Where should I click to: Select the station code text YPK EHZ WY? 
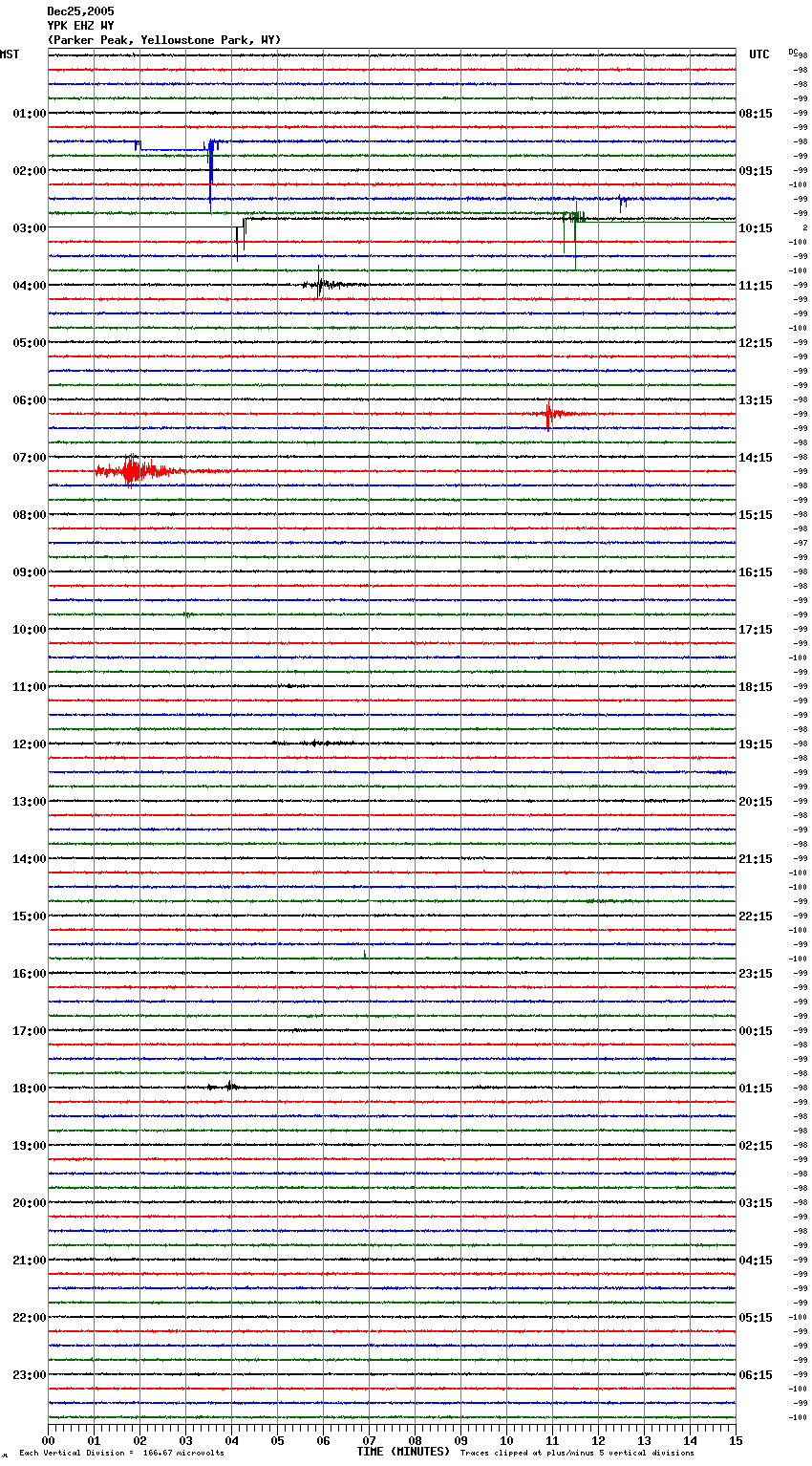coord(80,26)
